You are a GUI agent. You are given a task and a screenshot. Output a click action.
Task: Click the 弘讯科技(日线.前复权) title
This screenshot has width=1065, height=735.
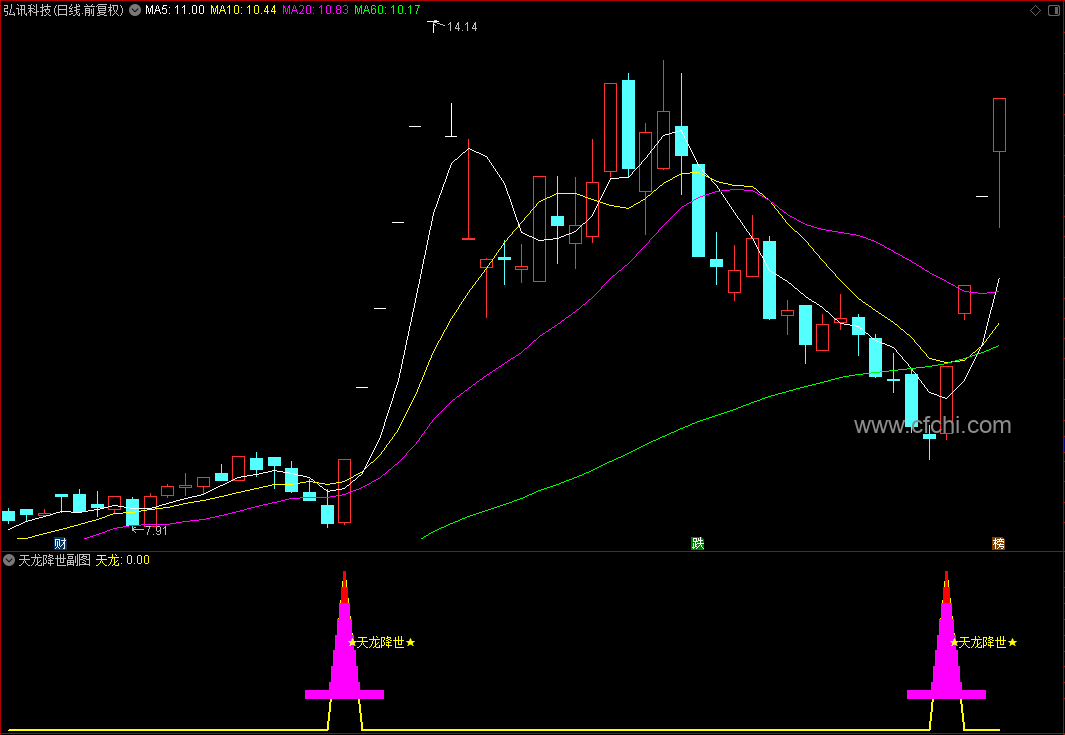pyautogui.click(x=64, y=10)
